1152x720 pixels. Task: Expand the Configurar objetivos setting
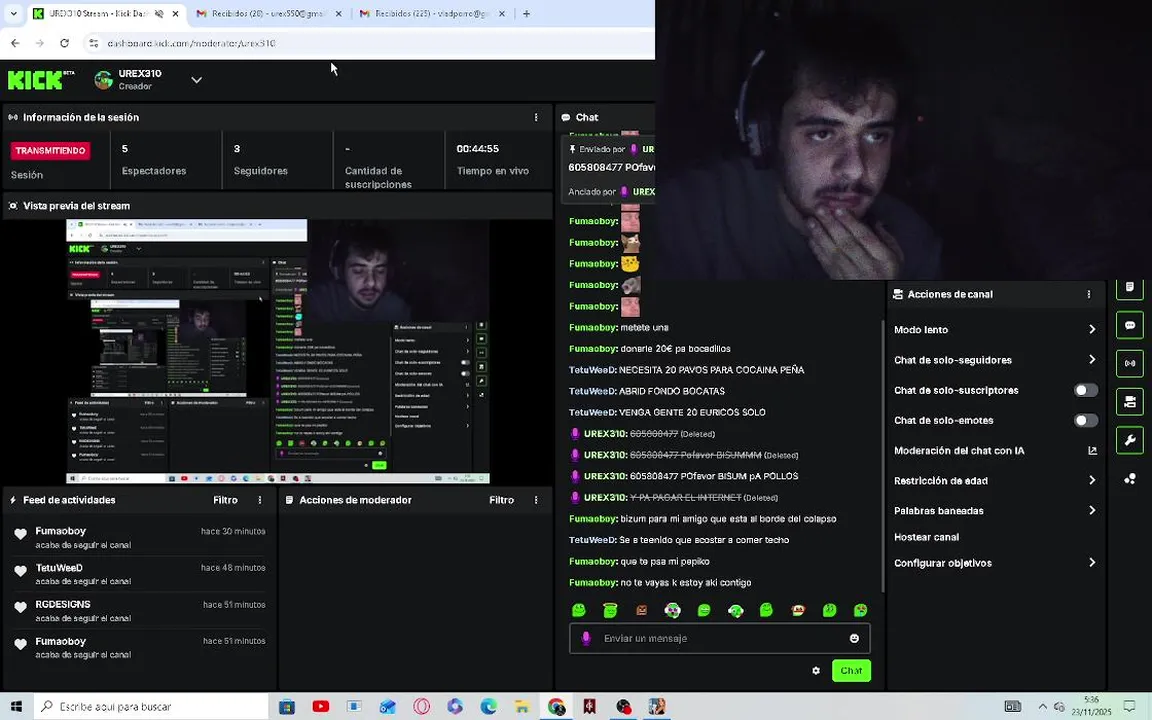pos(994,562)
